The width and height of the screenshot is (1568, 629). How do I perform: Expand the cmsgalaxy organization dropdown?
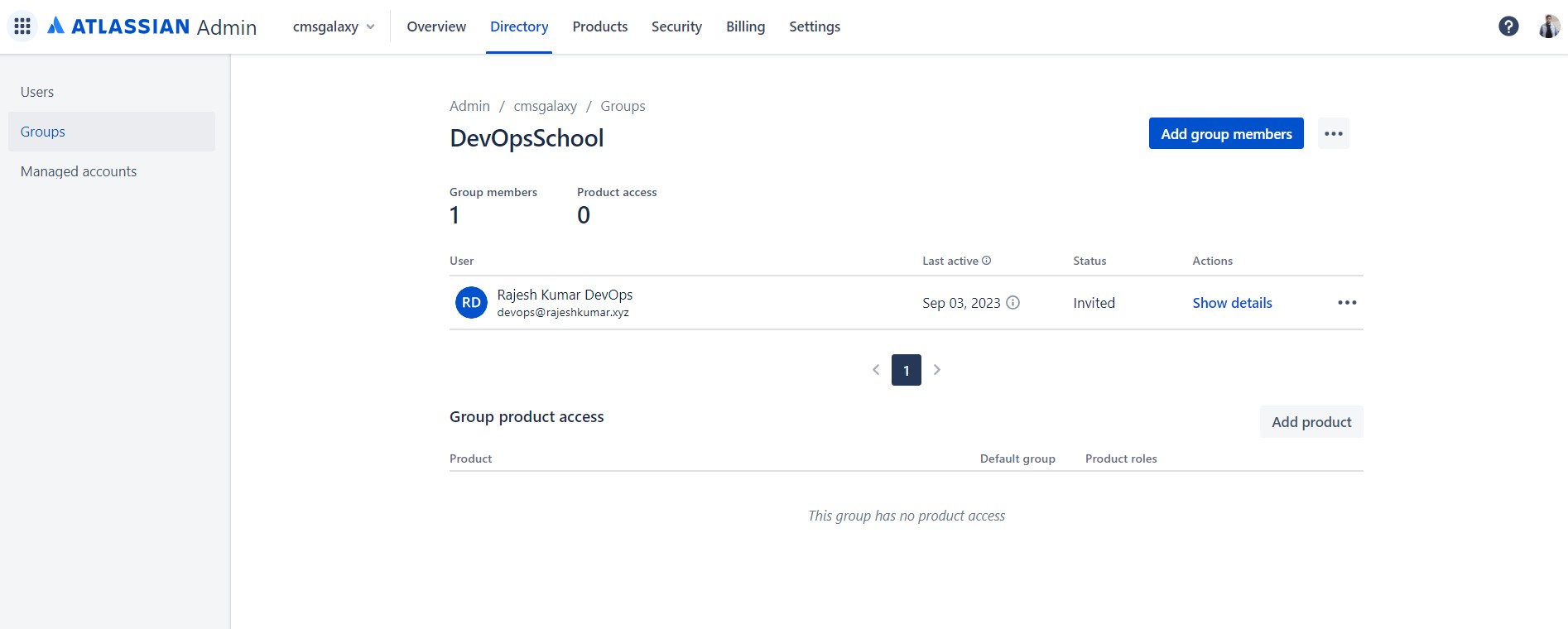point(334,26)
